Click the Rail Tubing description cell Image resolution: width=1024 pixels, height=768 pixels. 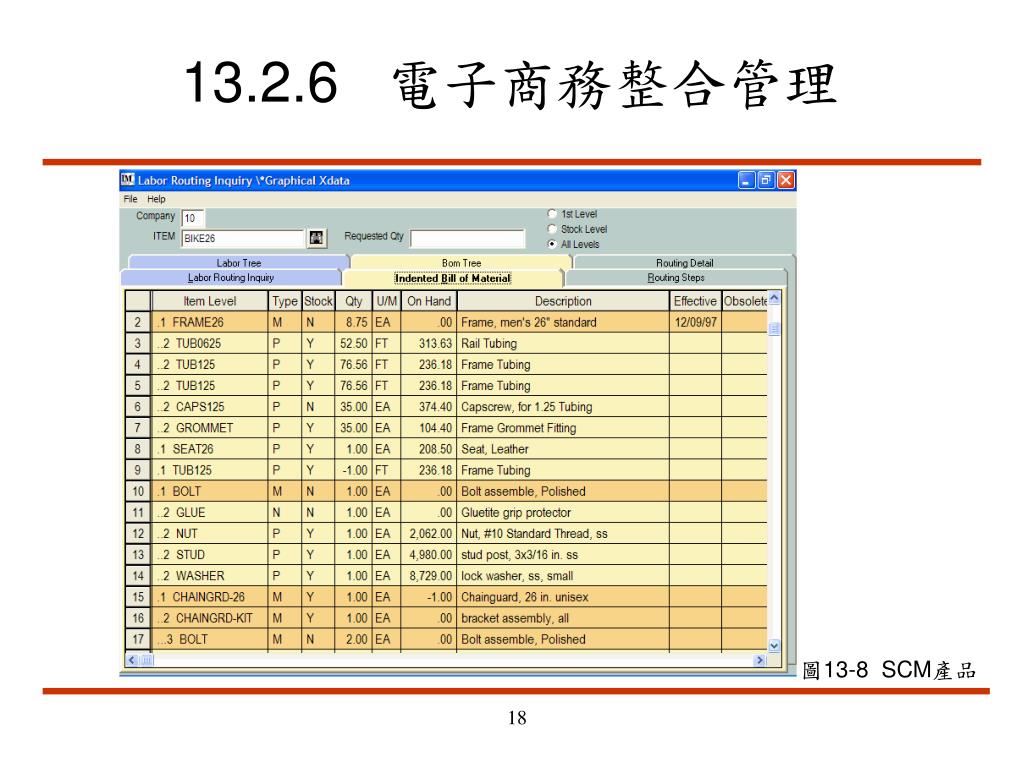click(563, 344)
